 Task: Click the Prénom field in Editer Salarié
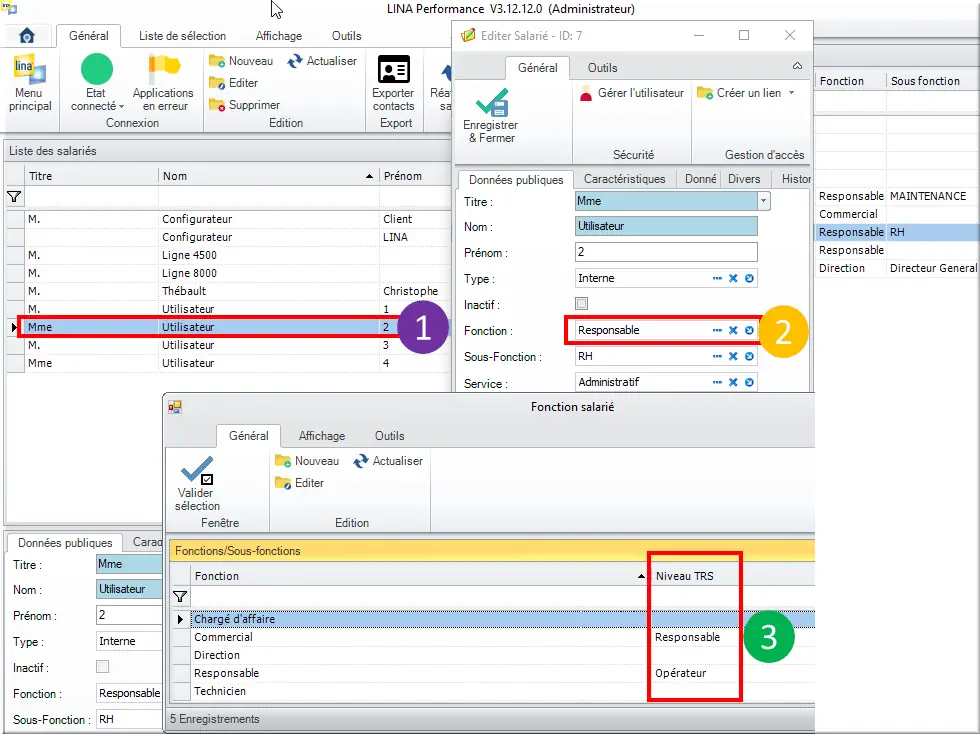tap(667, 252)
